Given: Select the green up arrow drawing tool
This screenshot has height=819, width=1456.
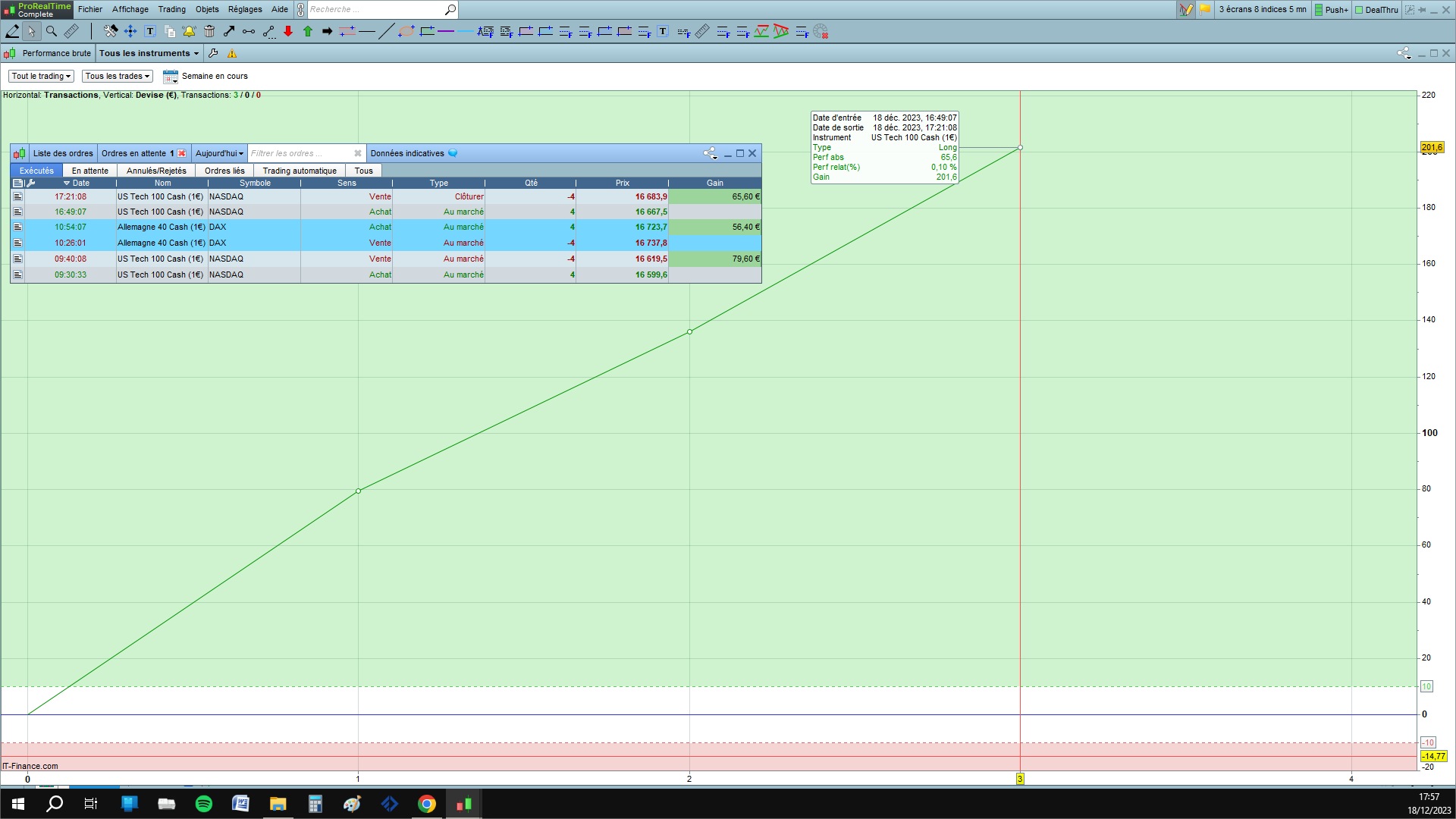Looking at the screenshot, I should click(x=308, y=31).
